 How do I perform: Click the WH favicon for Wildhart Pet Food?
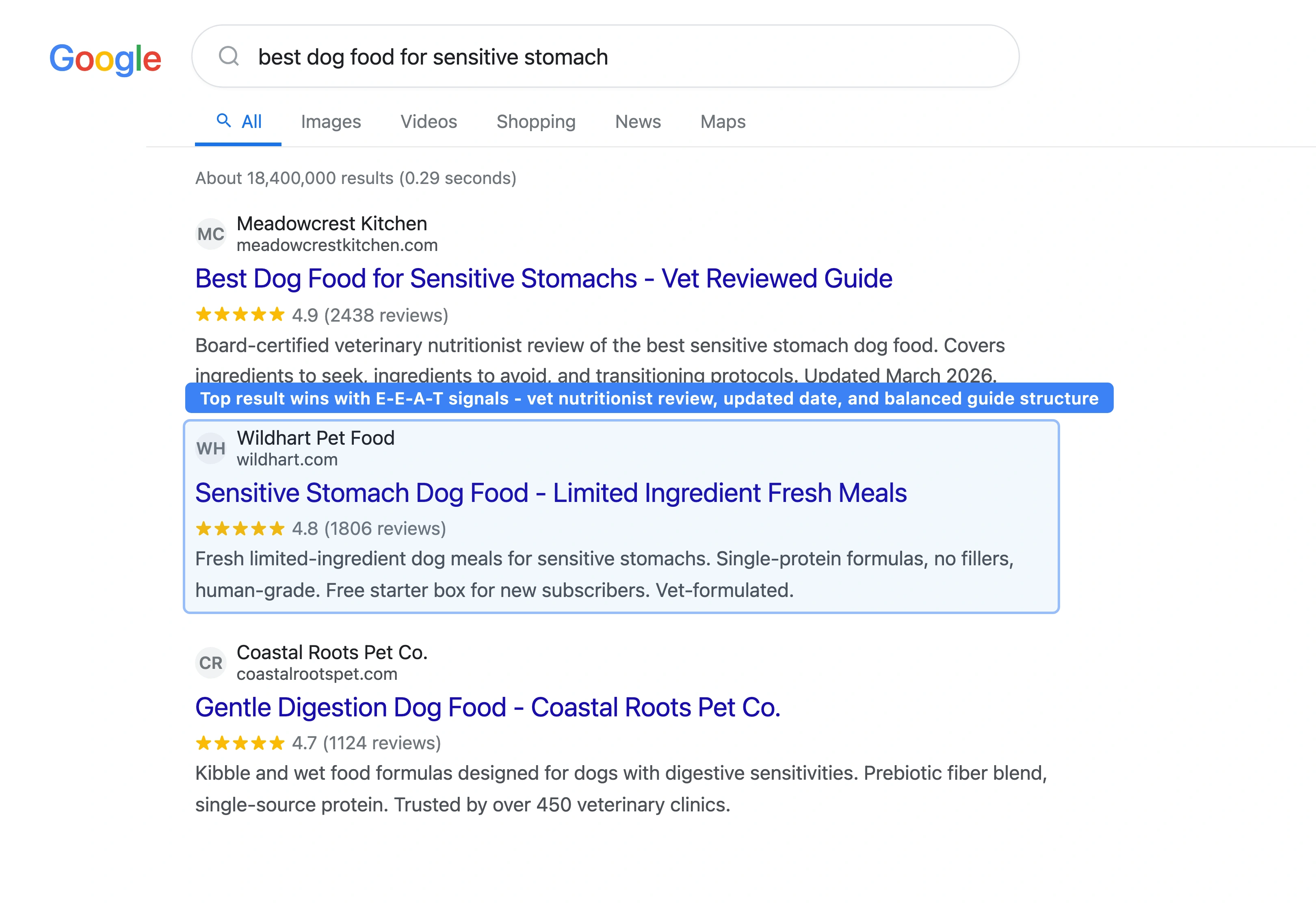point(210,448)
